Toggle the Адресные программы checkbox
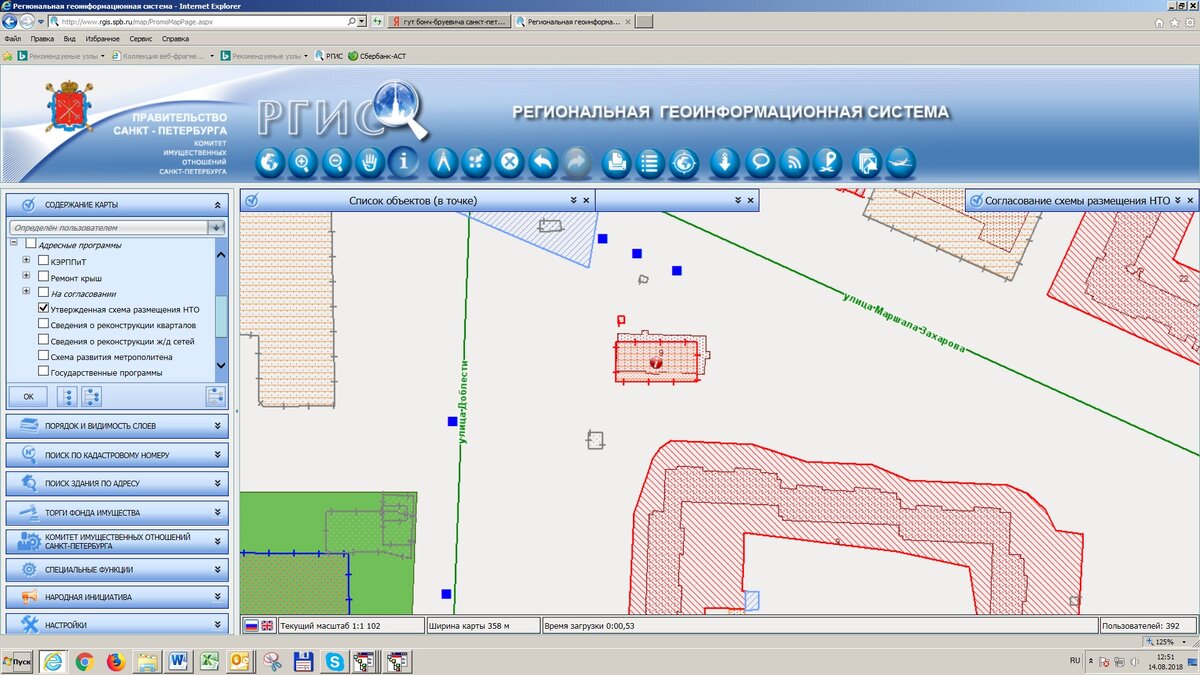Viewport: 1200px width, 675px height. 31,244
